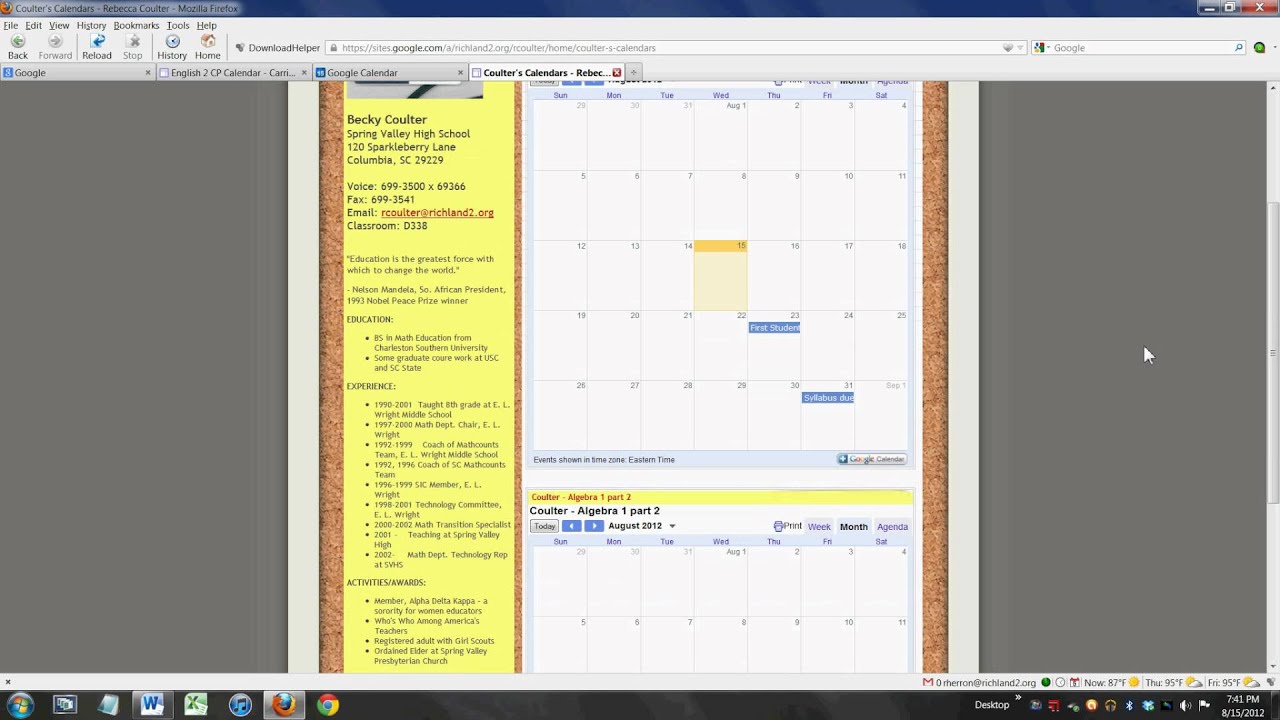This screenshot has height=720, width=1280.
Task: Open Google Chrome from taskbar
Action: tap(327, 705)
